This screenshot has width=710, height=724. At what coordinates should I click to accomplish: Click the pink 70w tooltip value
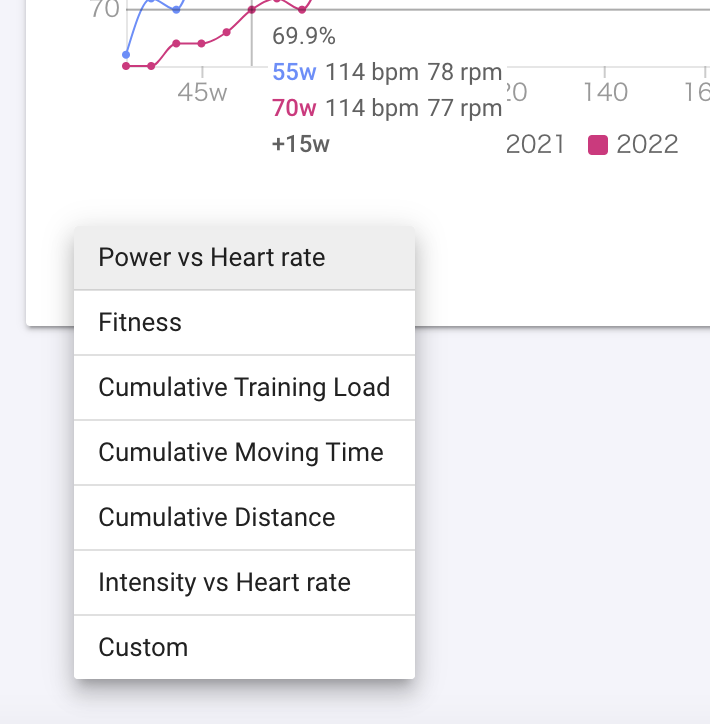click(x=294, y=108)
